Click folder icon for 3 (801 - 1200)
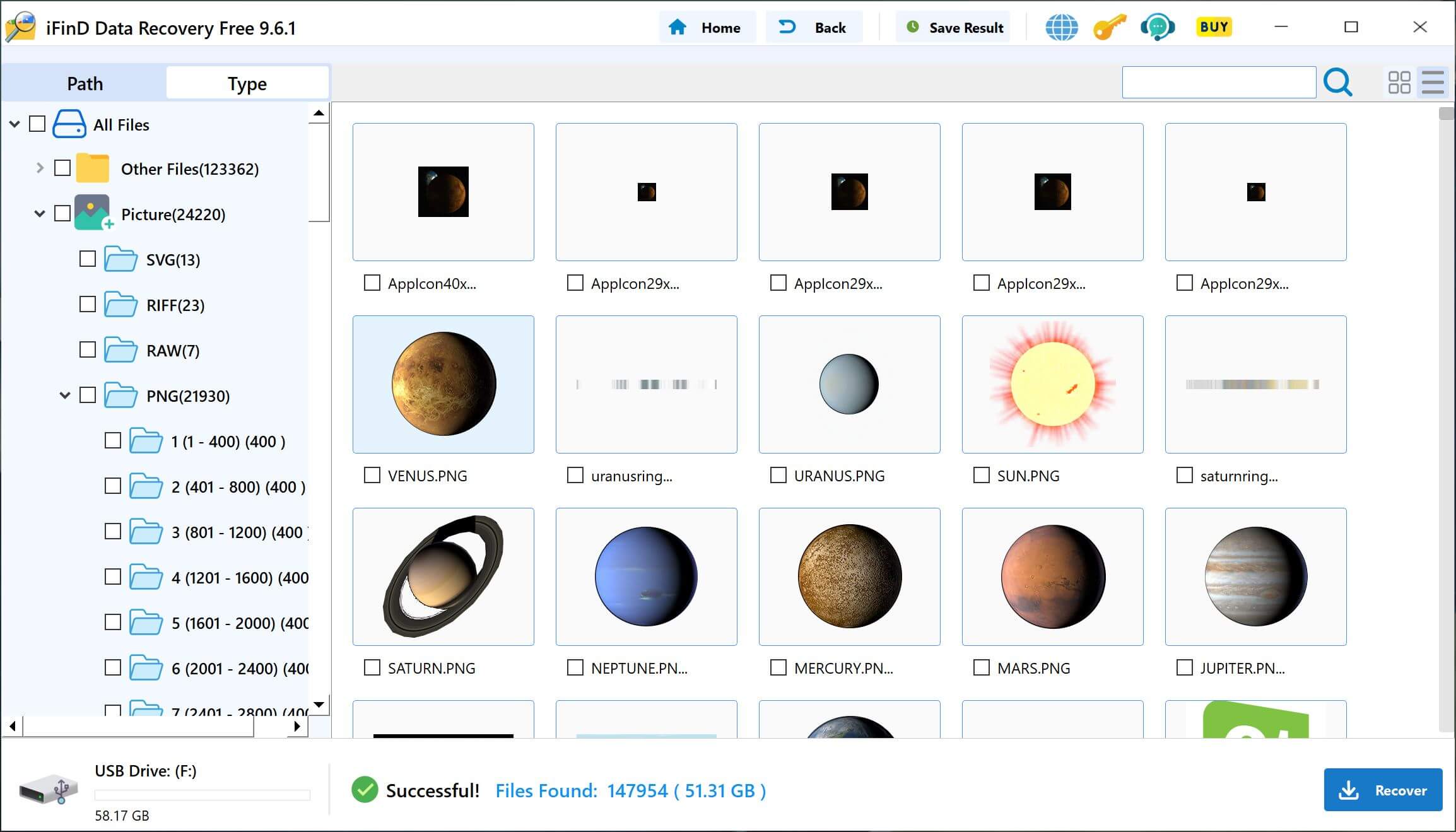This screenshot has width=1456, height=832. point(146,532)
